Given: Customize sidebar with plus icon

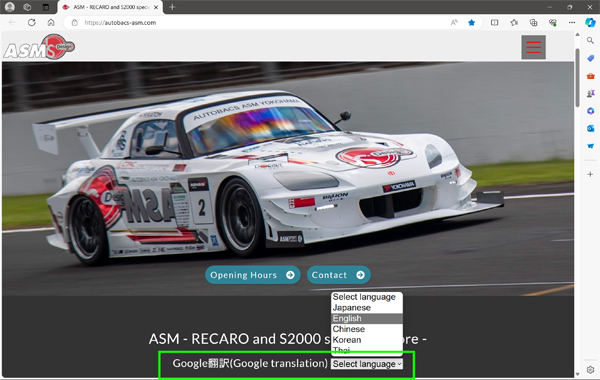Looking at the screenshot, I should pos(590,174).
